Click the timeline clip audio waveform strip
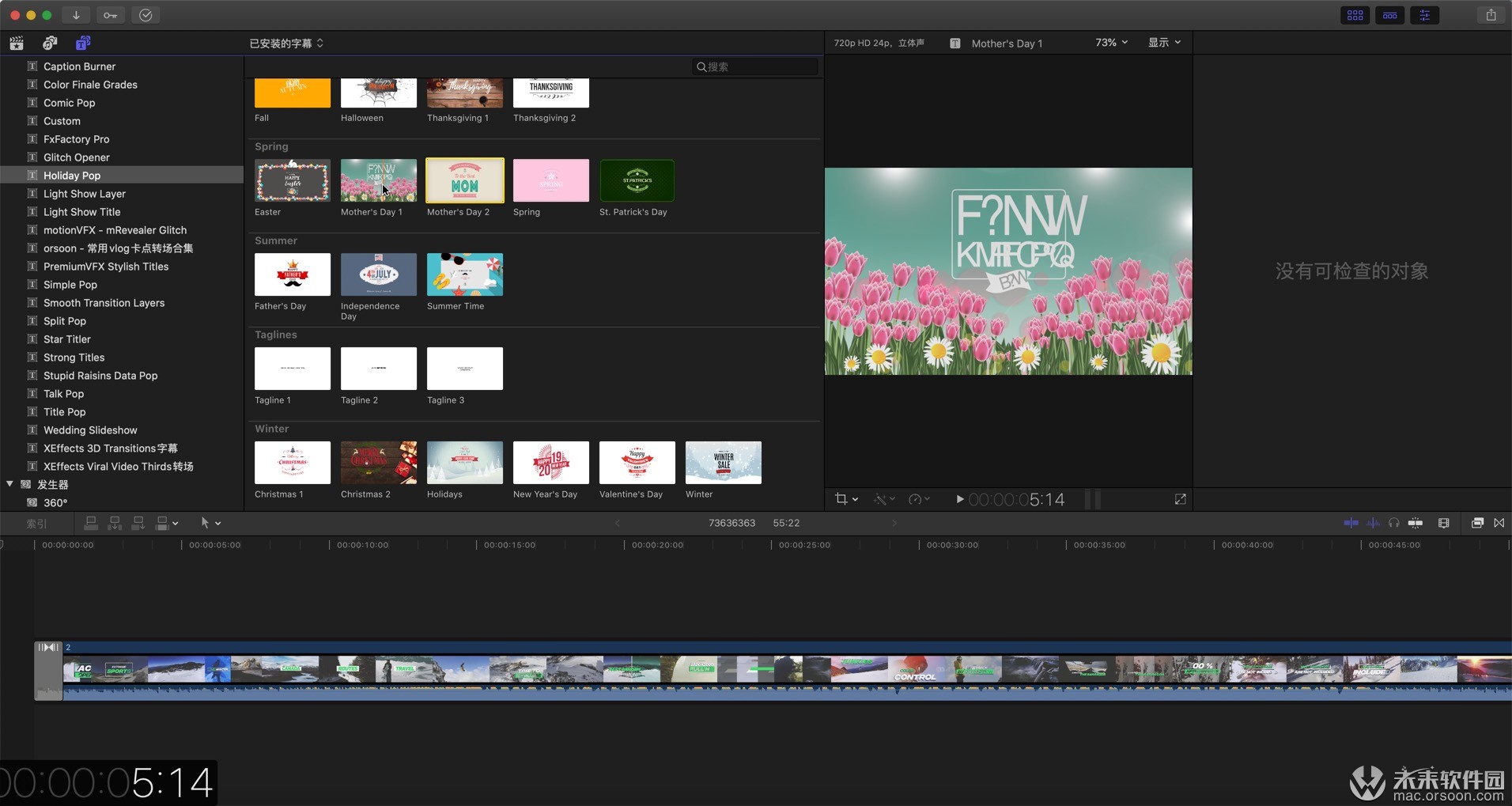 click(x=787, y=692)
